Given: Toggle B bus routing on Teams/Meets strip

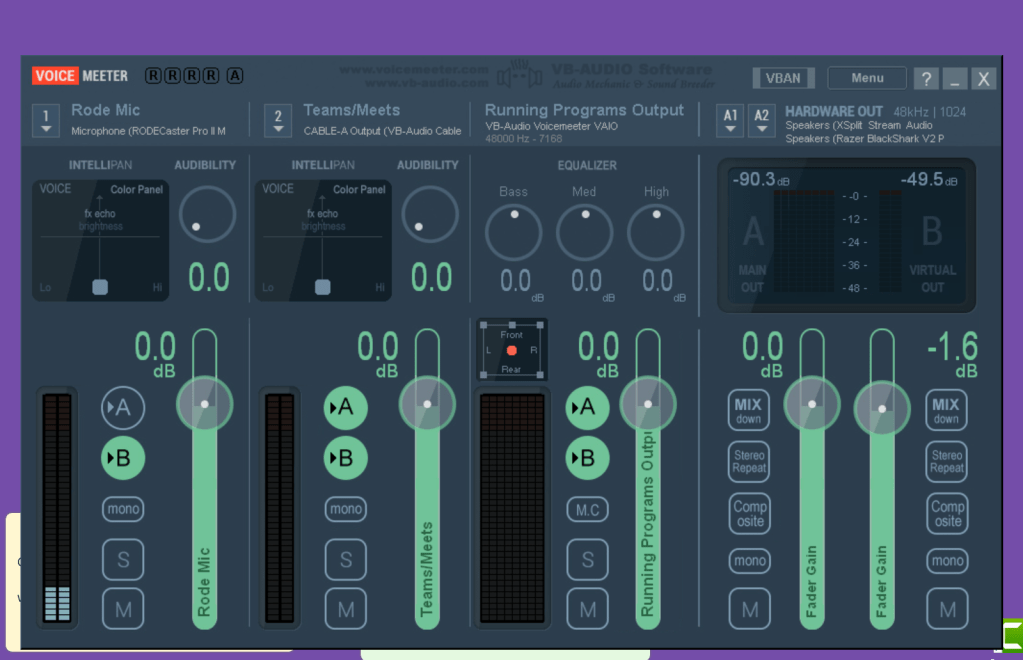Looking at the screenshot, I should [x=345, y=458].
